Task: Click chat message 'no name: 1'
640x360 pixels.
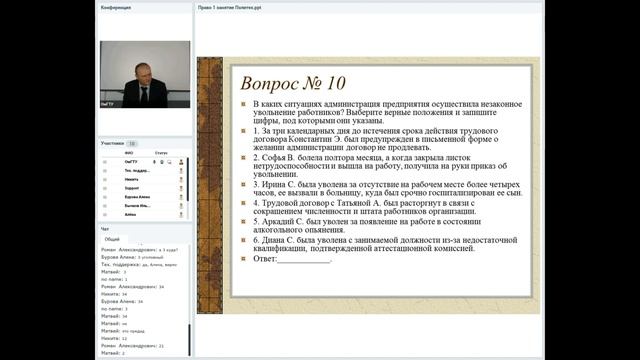Action: [x=114, y=279]
